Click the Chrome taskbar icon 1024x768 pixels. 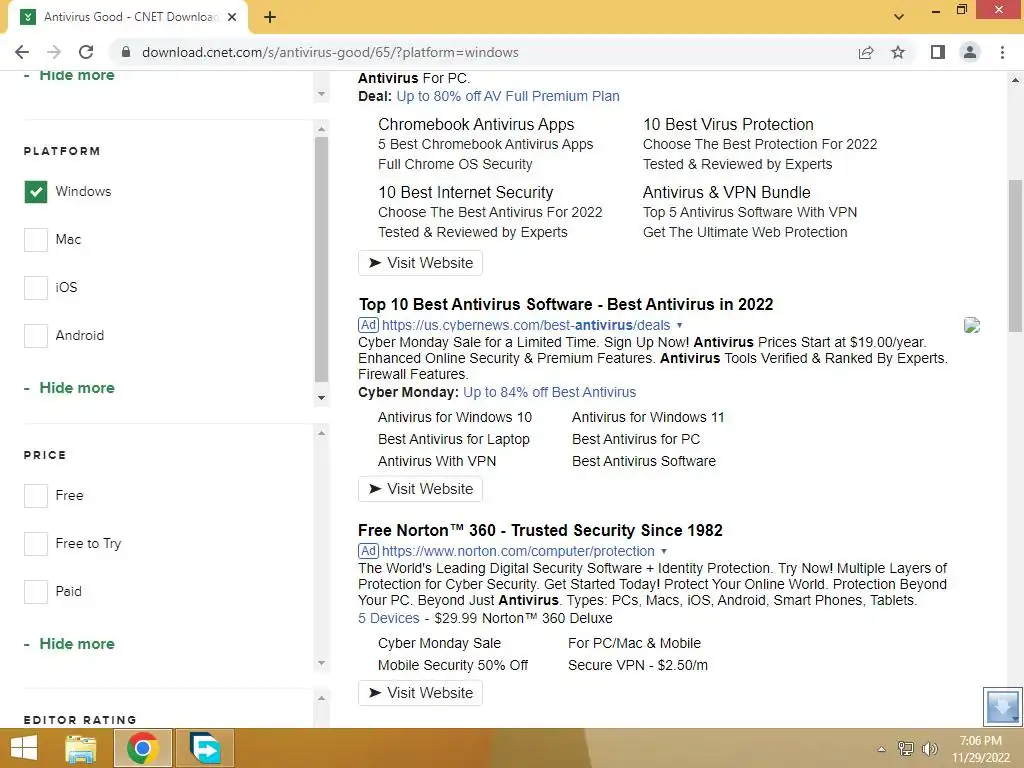click(142, 748)
